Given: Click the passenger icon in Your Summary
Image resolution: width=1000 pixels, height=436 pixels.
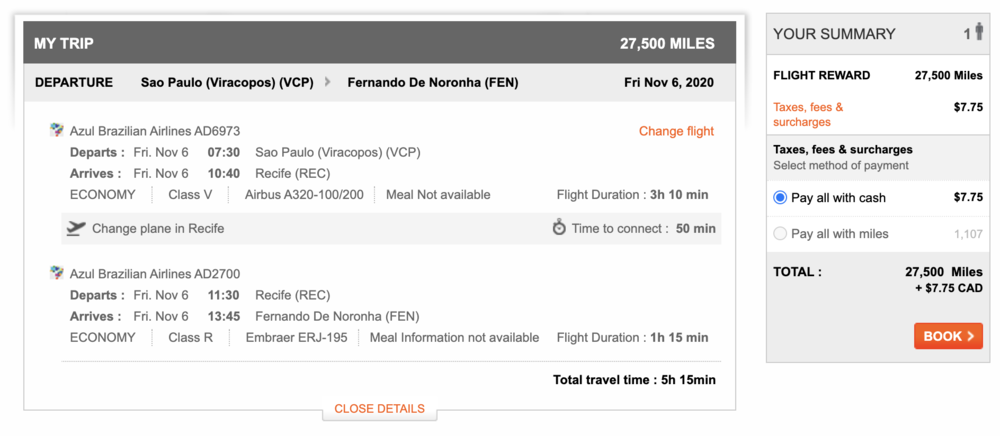Looking at the screenshot, I should point(979,33).
